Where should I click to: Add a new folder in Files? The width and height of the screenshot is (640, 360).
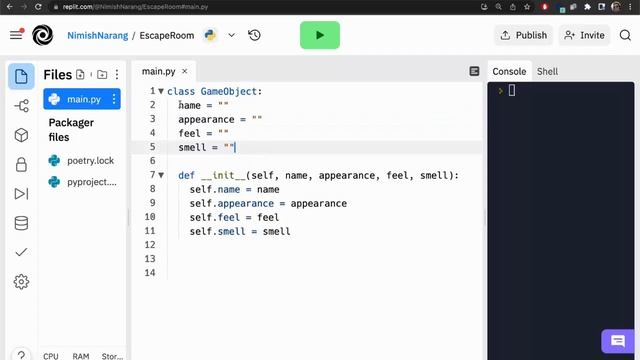(x=102, y=74)
